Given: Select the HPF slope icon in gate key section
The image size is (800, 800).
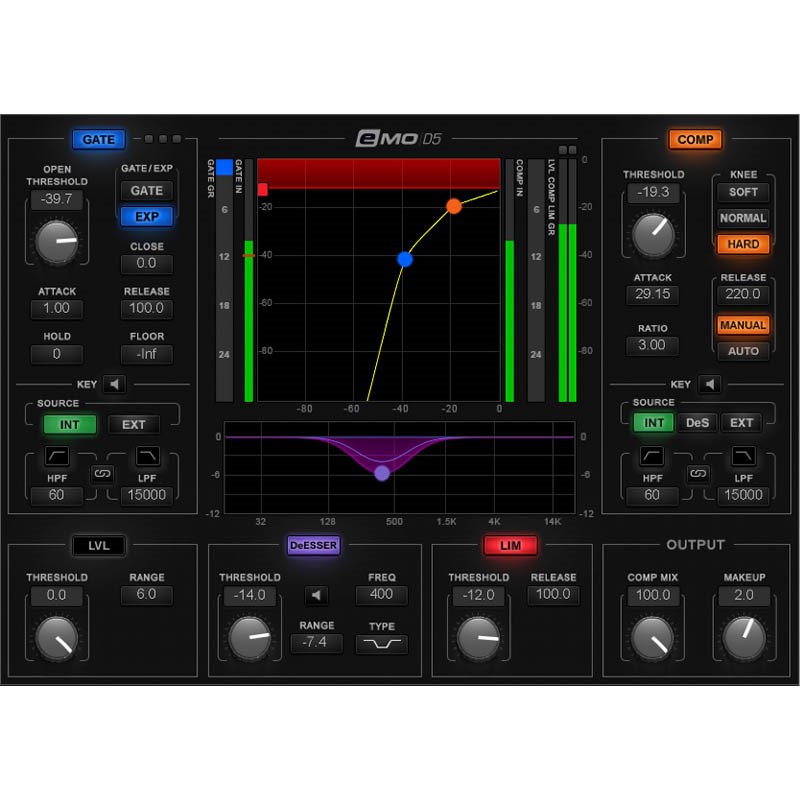Looking at the screenshot, I should (x=56, y=455).
